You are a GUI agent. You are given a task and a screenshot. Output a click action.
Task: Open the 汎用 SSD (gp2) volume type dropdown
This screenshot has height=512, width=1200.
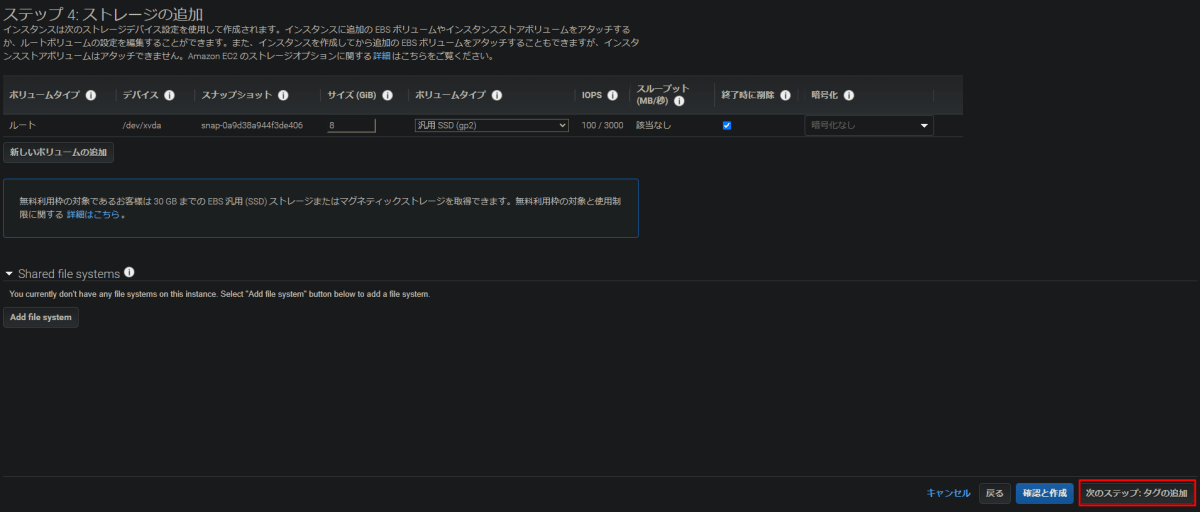click(x=491, y=125)
